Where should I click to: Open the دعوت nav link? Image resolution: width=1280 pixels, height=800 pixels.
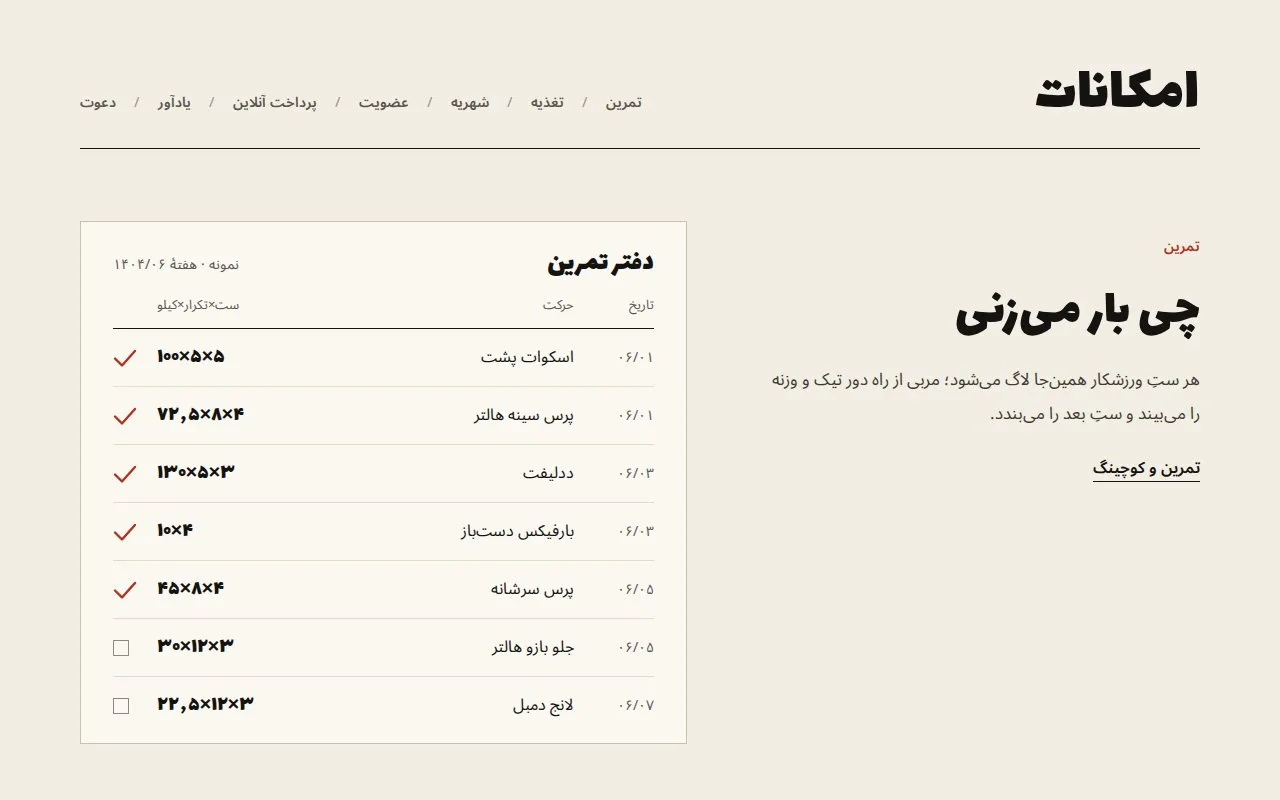coord(98,102)
